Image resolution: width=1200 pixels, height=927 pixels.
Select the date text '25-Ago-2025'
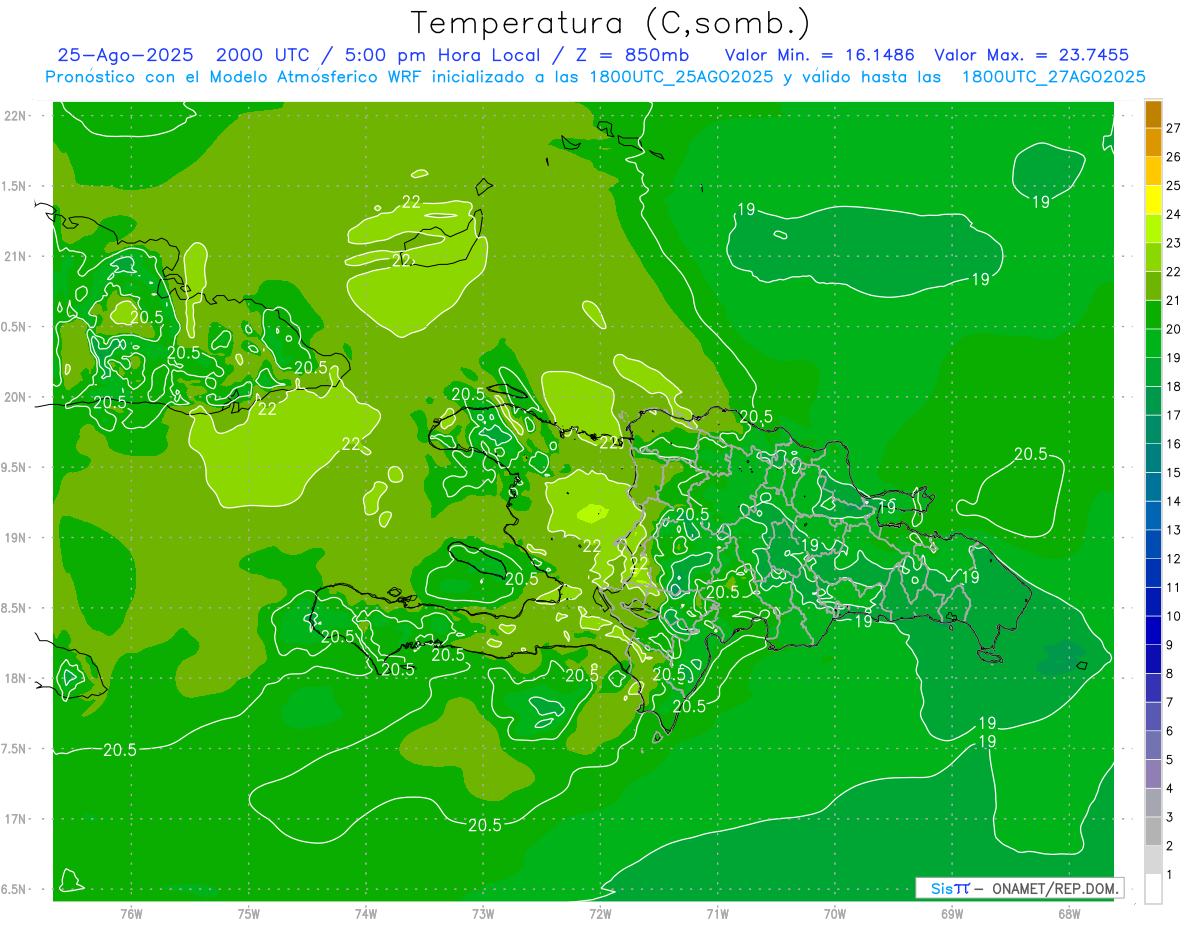coord(125,56)
